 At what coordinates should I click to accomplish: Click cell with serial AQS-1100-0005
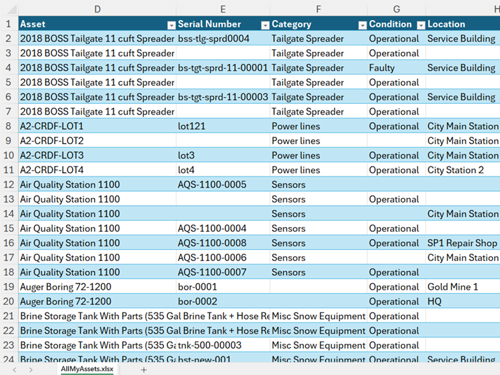point(223,184)
